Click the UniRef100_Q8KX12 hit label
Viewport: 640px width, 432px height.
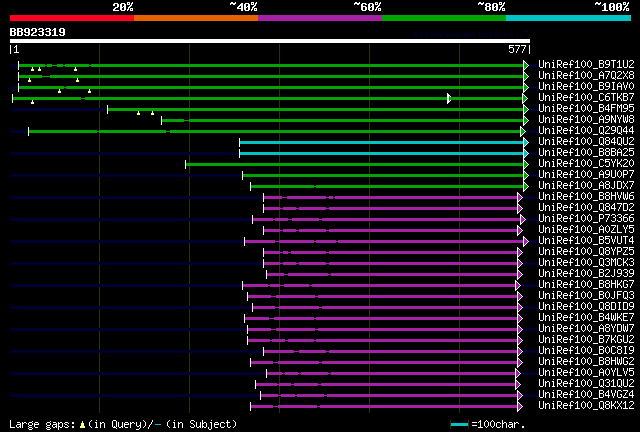point(586,406)
